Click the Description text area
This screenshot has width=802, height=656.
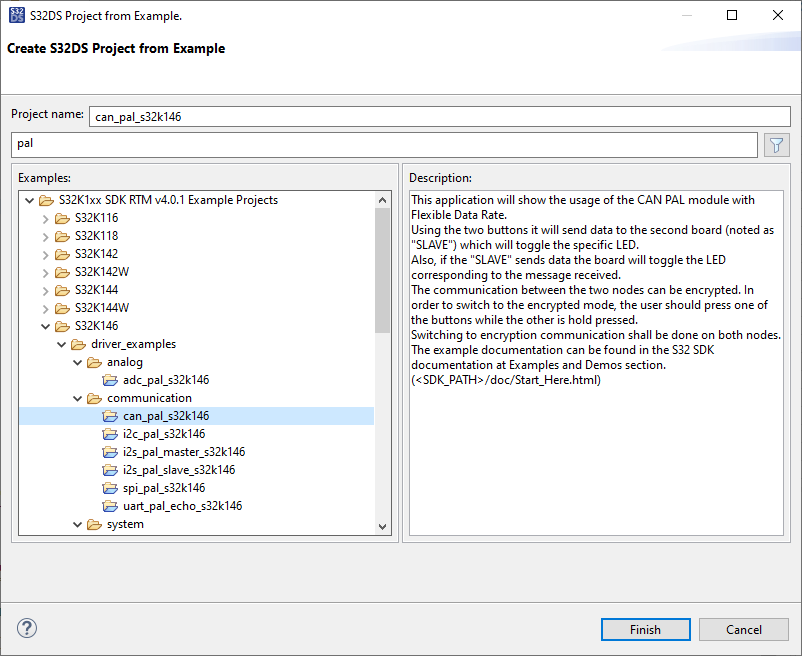596,363
